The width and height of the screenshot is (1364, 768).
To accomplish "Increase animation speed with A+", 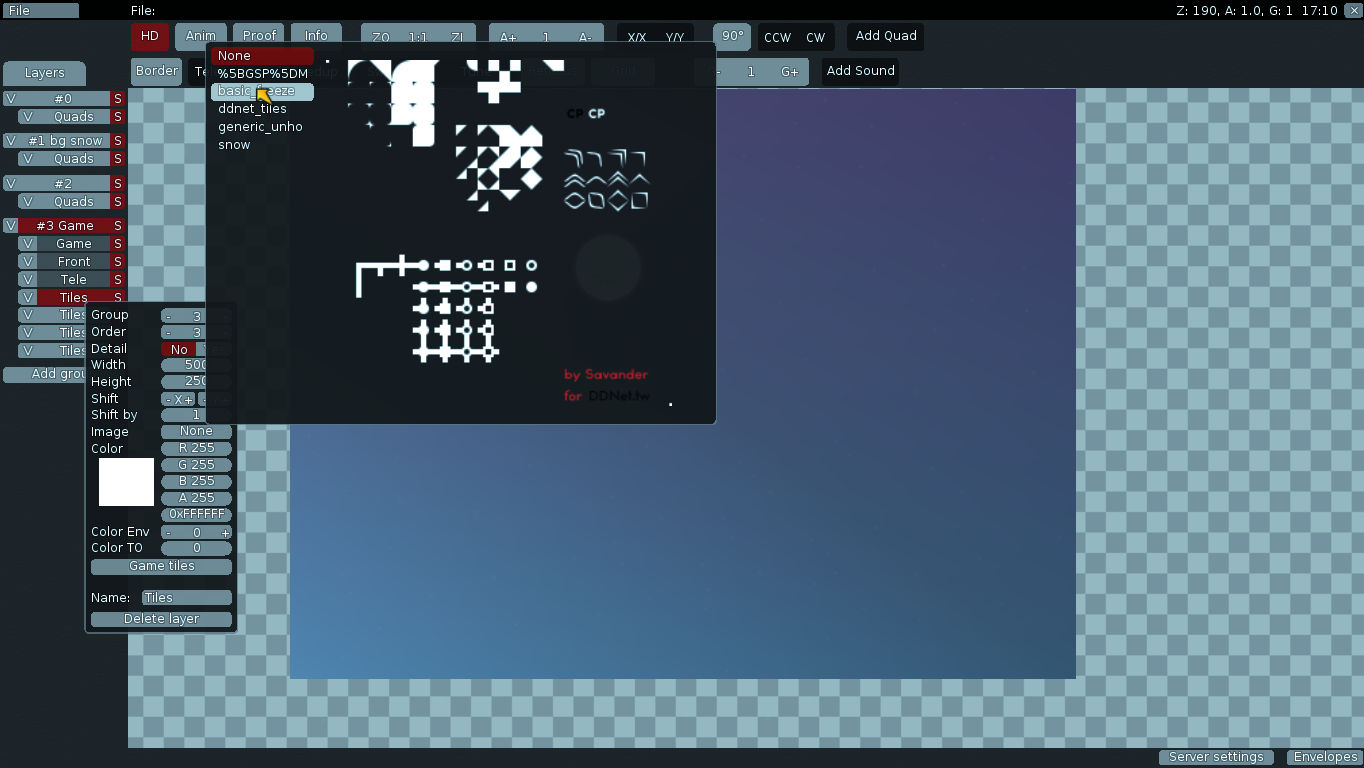I will point(508,38).
